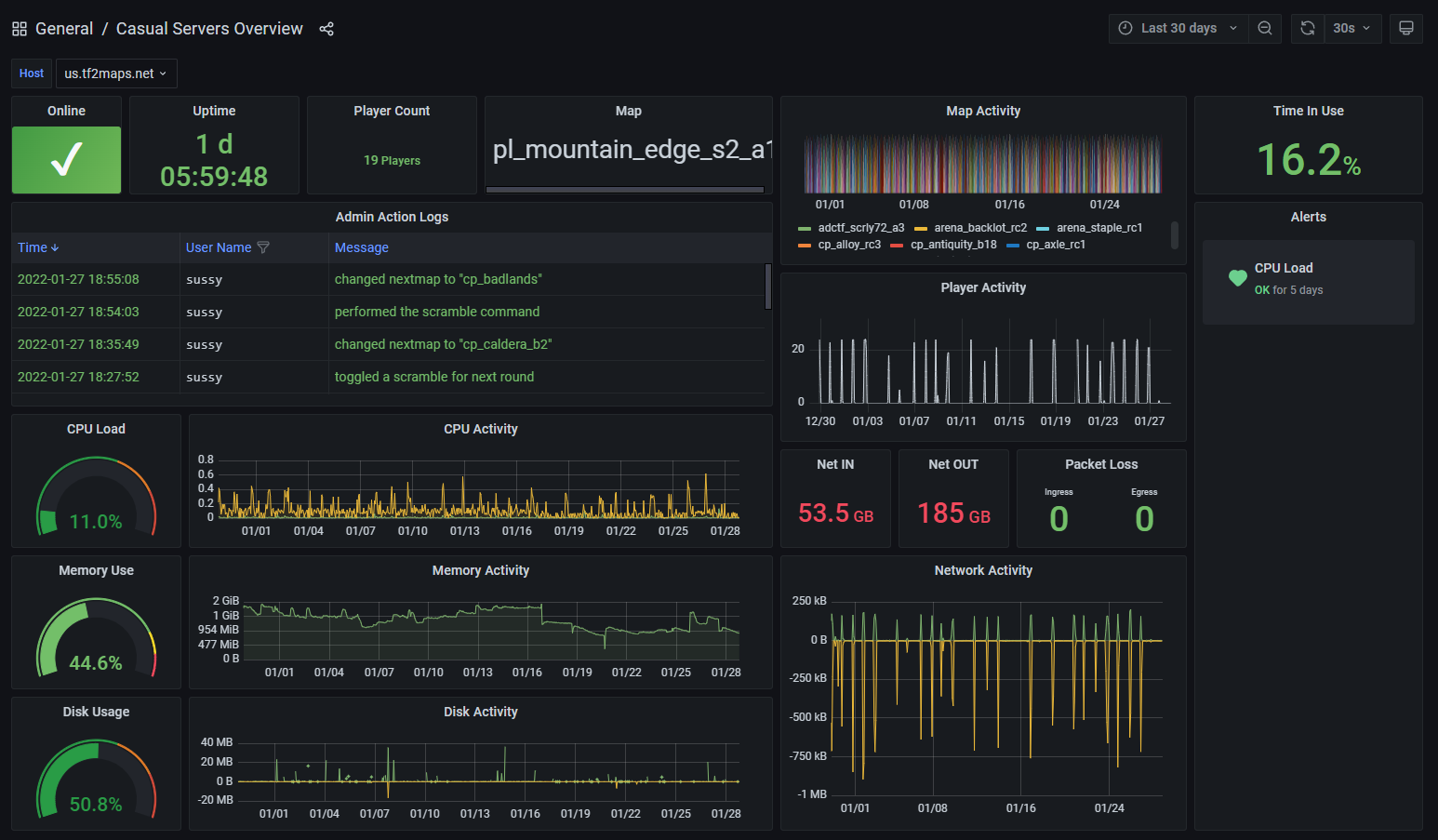
Task: Open the Last 30 days time picker
Action: tap(1178, 28)
